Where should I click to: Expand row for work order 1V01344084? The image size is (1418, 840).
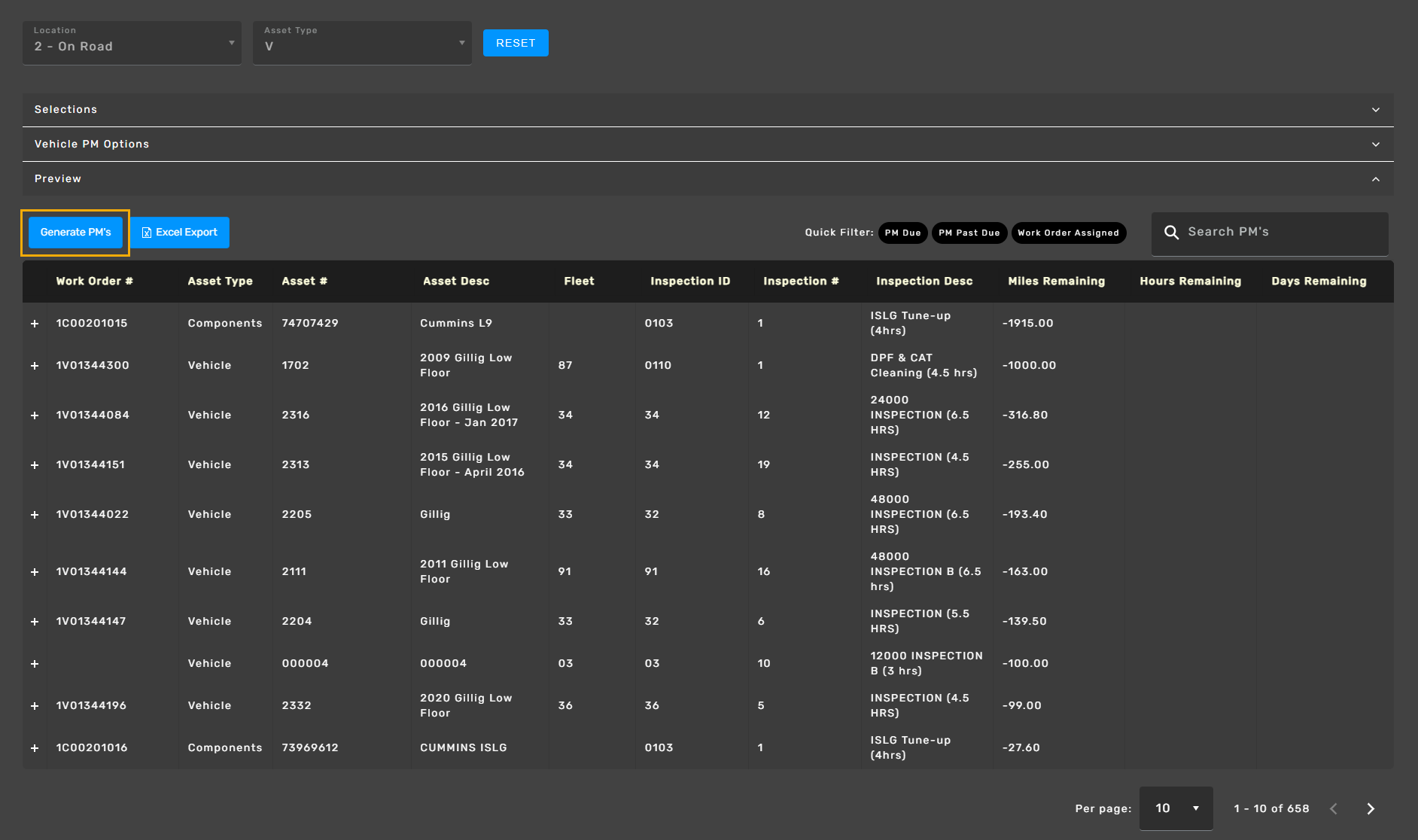(35, 415)
